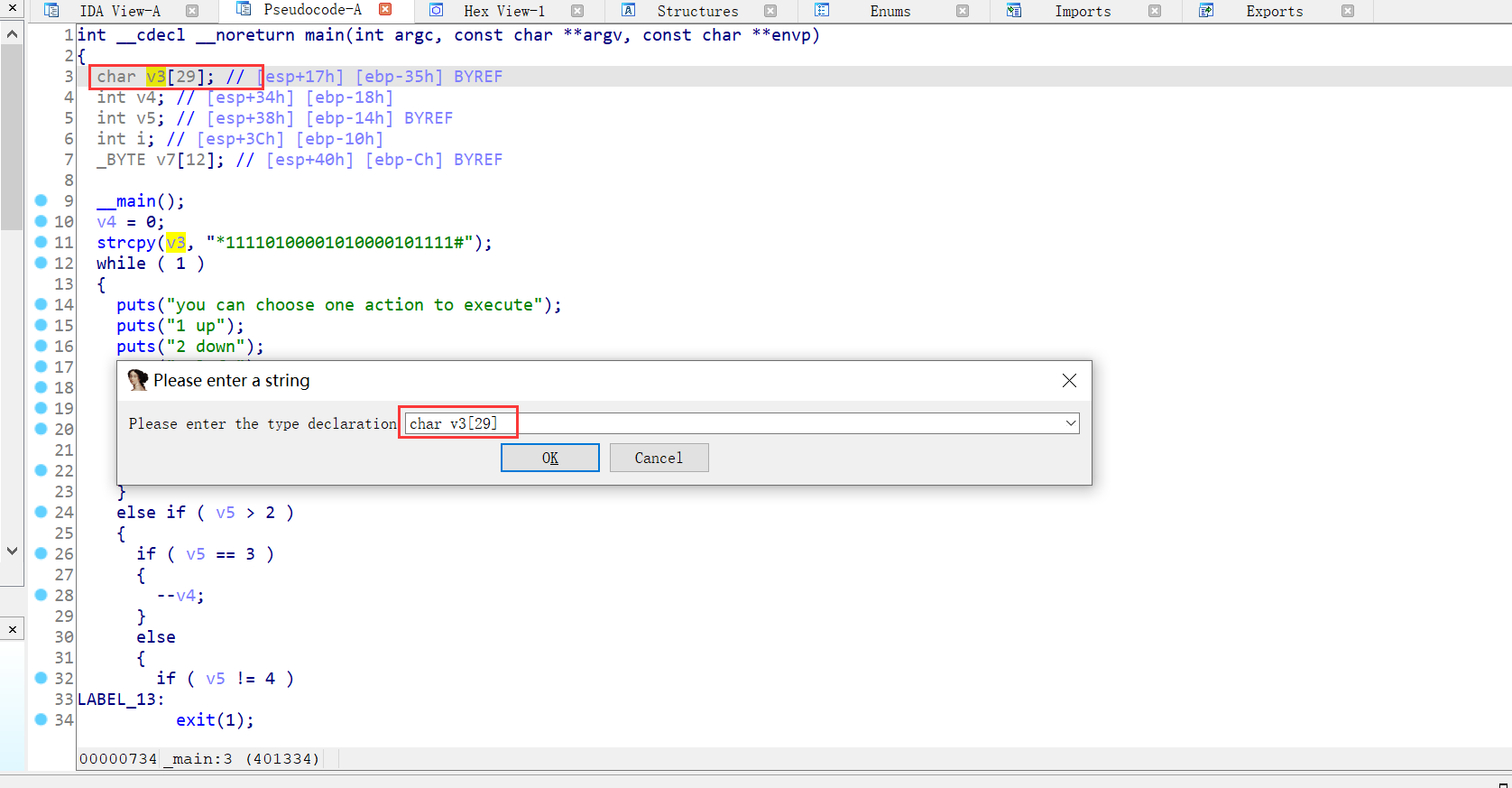Click the left panel scroll up arrow

(x=12, y=34)
